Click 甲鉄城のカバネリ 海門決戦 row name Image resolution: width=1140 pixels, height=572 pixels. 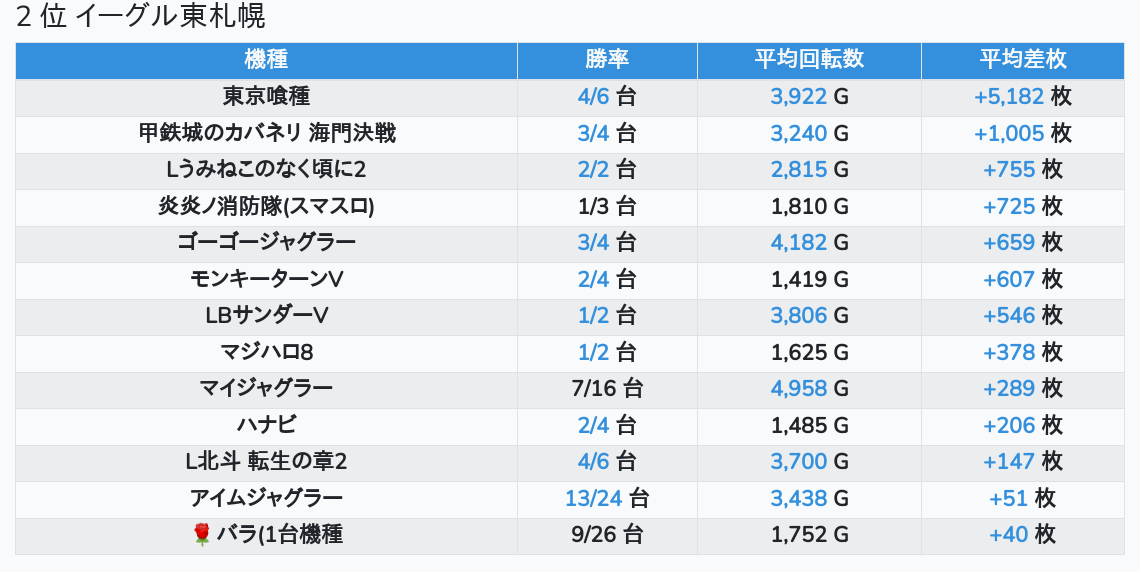coord(267,133)
